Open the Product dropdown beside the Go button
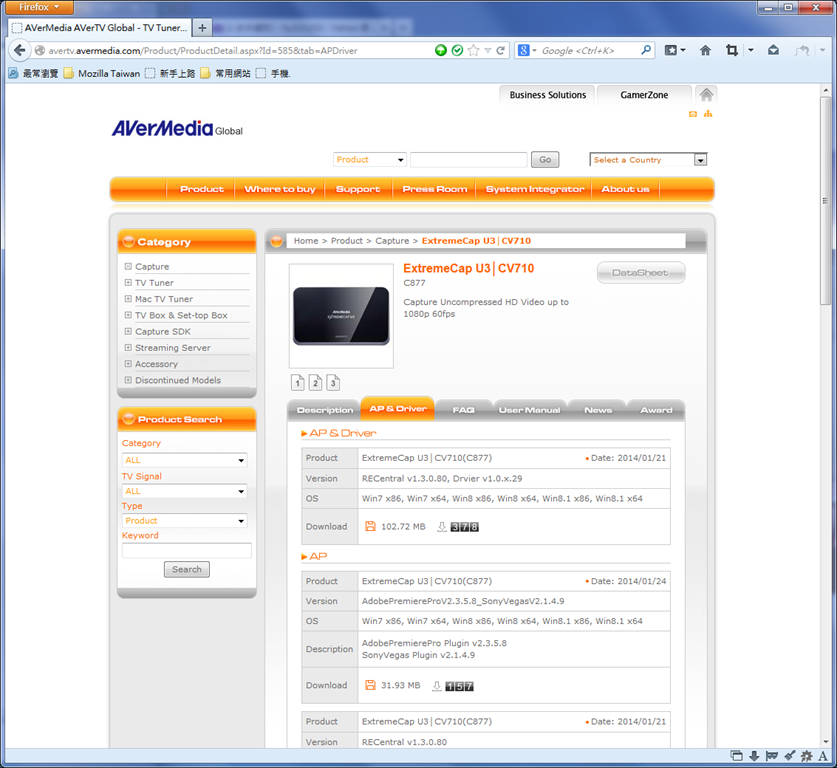Viewport: 837px width, 768px height. 370,160
